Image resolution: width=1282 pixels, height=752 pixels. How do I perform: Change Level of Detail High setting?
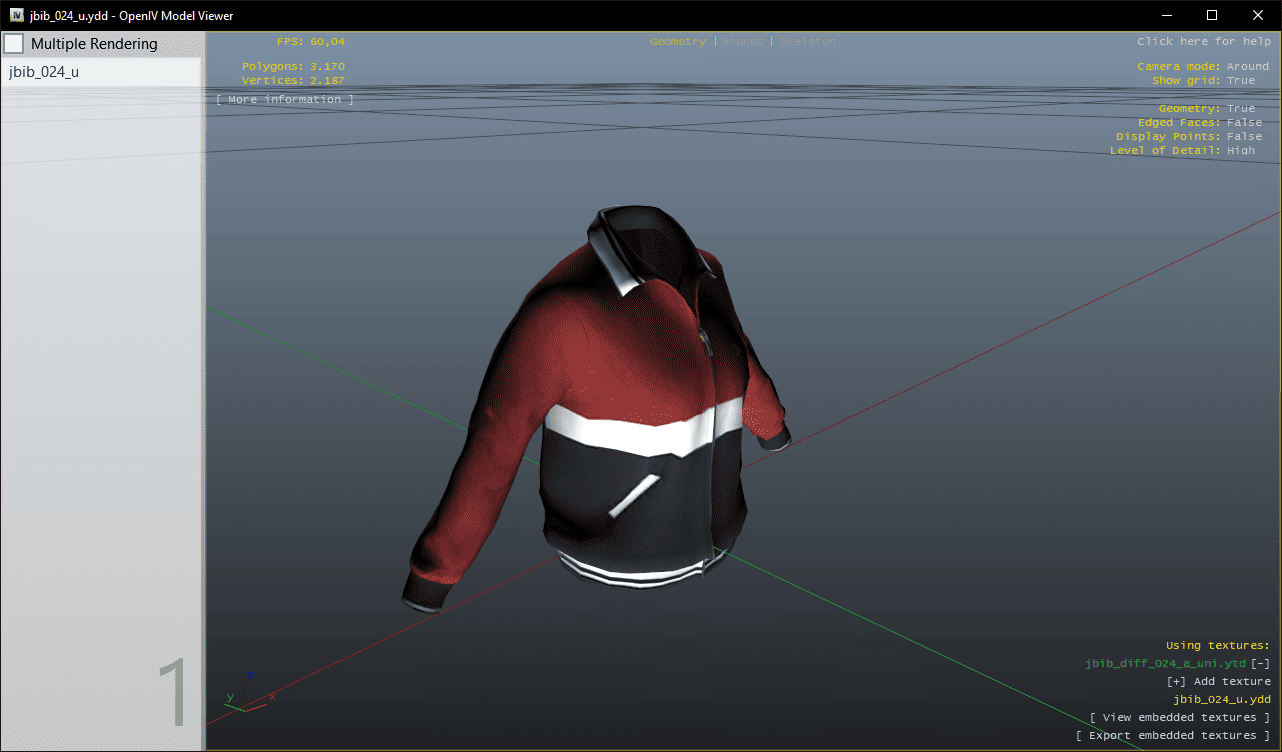[1240, 150]
